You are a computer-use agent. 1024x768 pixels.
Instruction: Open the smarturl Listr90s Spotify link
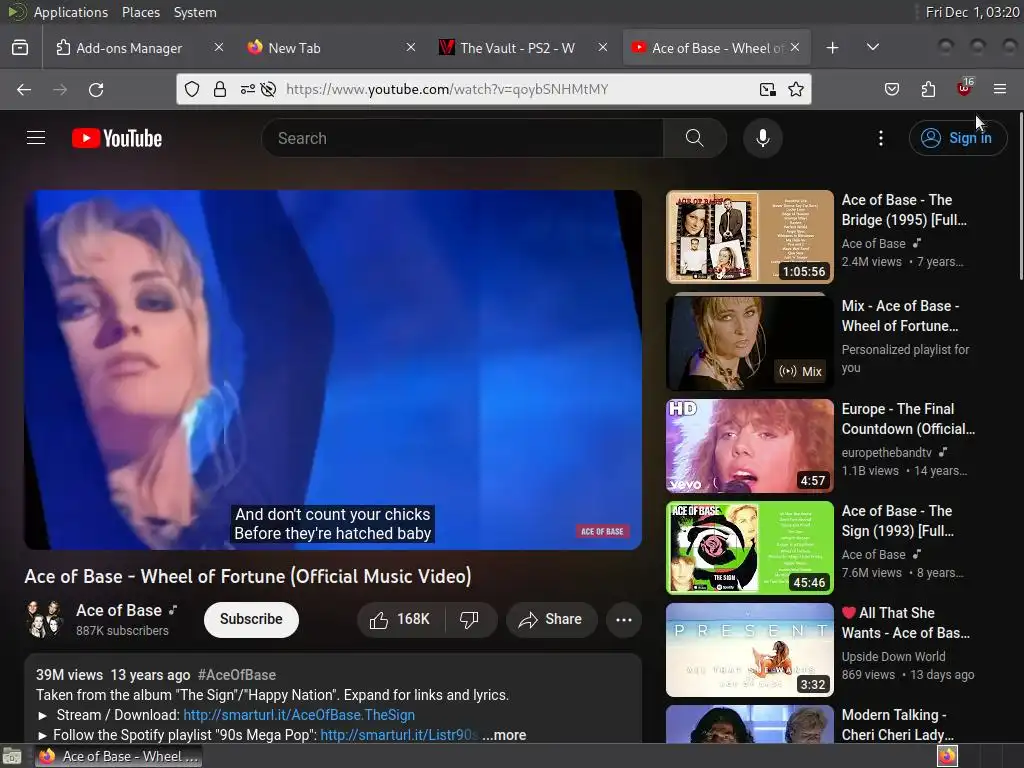[399, 735]
